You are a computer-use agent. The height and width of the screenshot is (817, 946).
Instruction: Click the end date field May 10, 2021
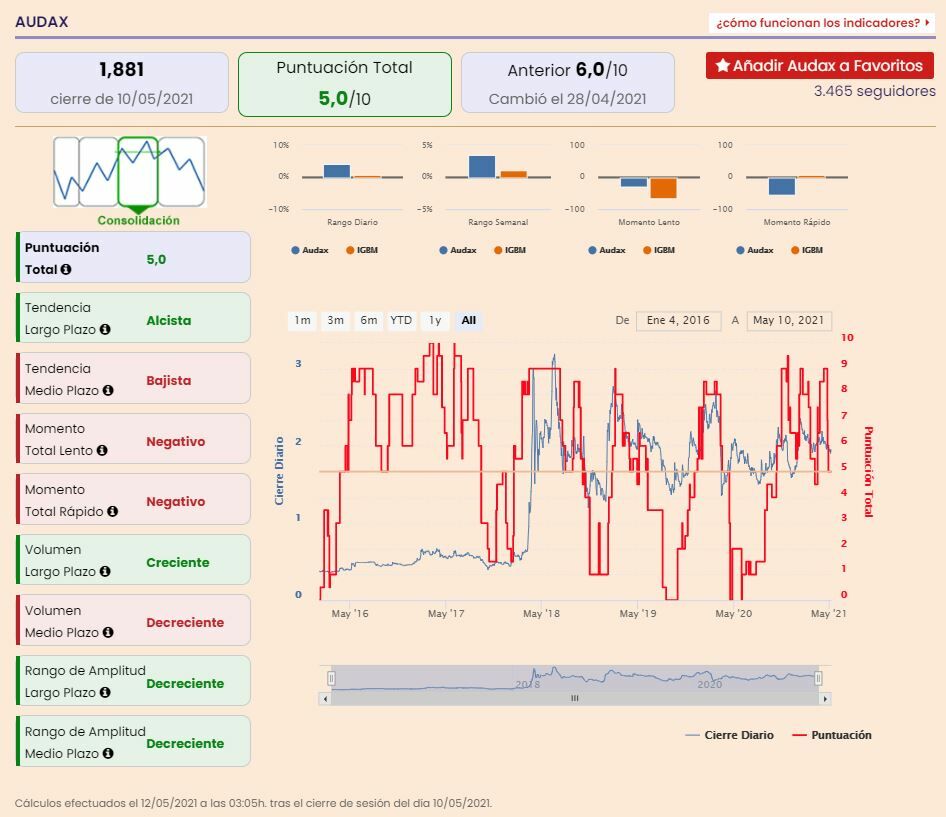[789, 320]
